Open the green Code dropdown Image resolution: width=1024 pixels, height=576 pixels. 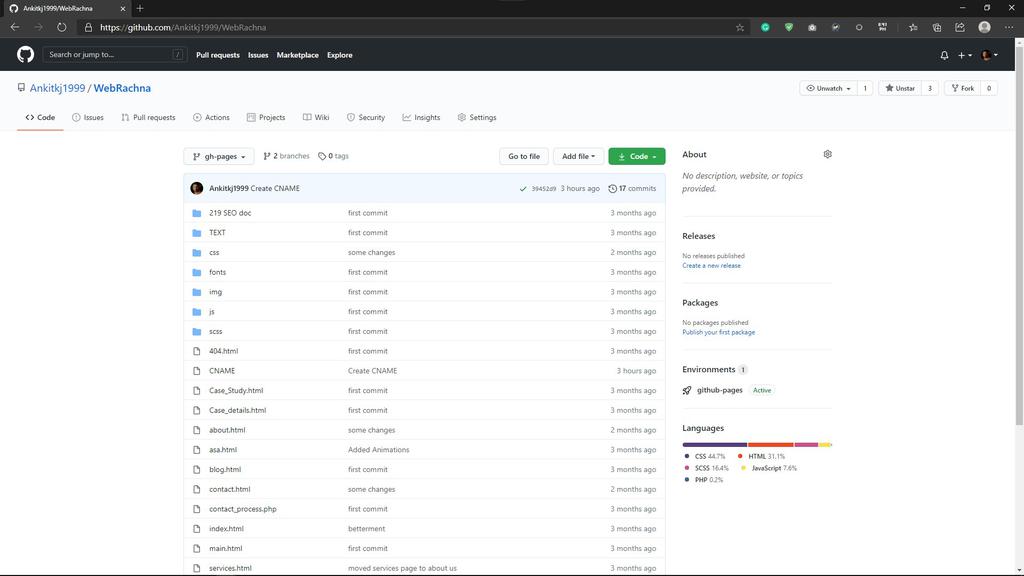coord(637,157)
